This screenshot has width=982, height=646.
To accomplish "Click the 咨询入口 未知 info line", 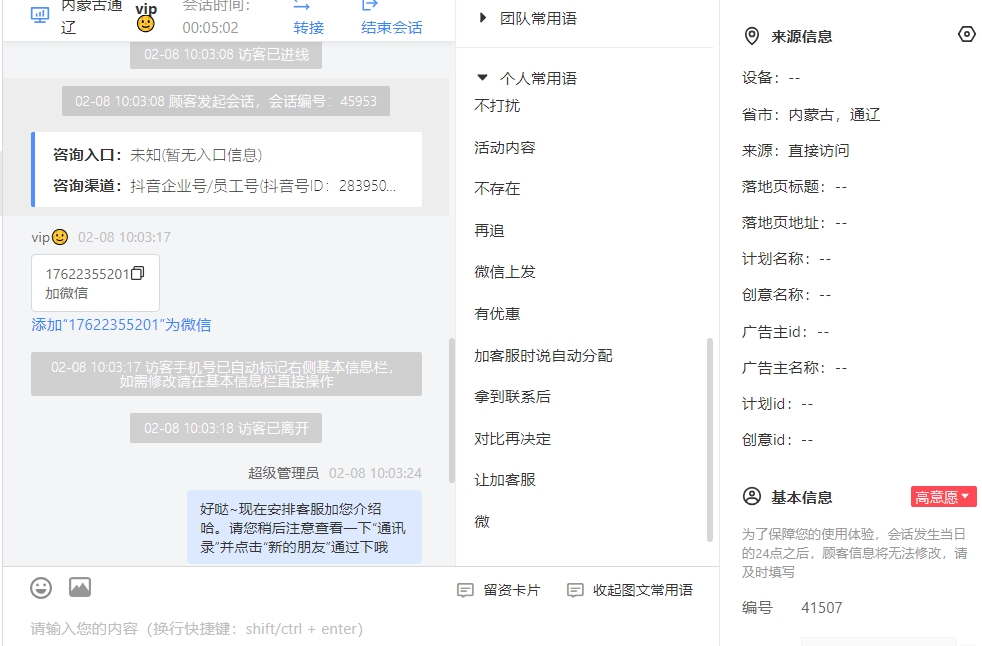I will point(157,155).
